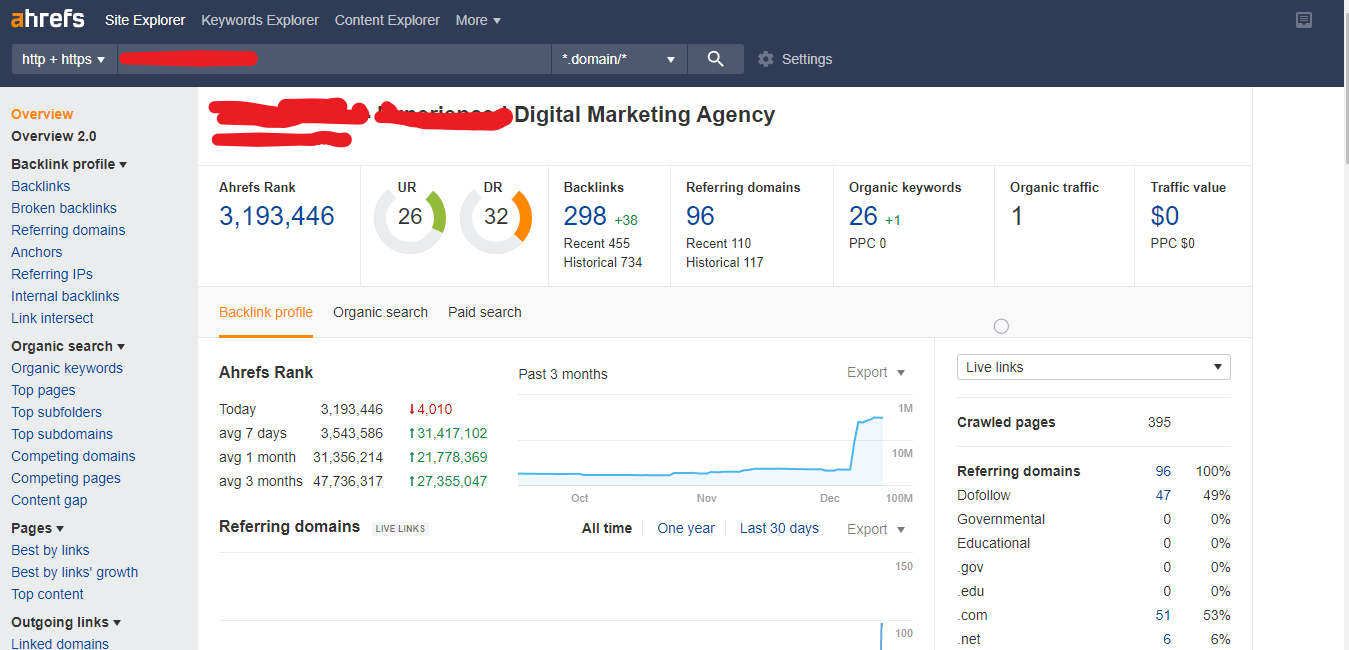This screenshot has width=1349, height=650.
Task: Switch to the Organic search tab
Action: coord(380,312)
